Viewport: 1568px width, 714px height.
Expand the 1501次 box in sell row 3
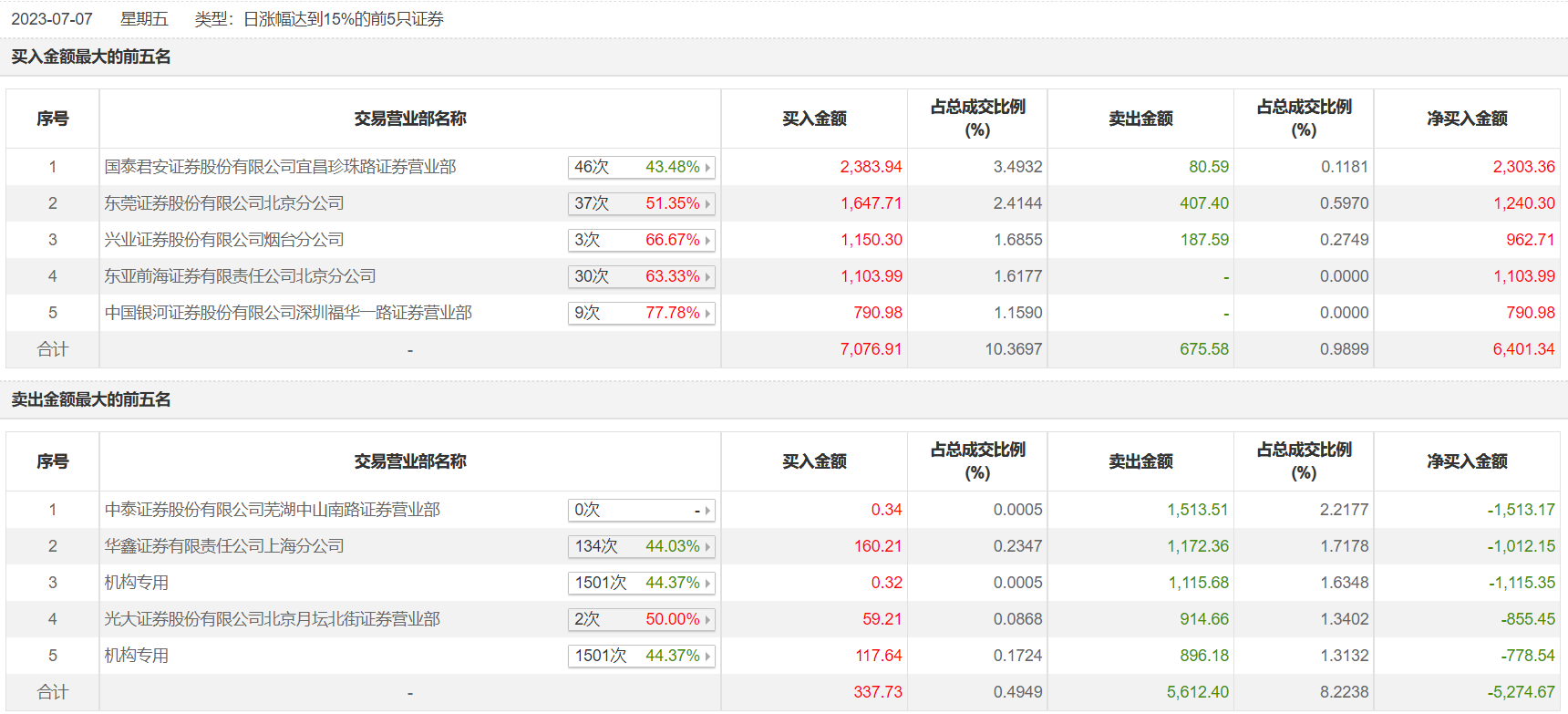[641, 583]
